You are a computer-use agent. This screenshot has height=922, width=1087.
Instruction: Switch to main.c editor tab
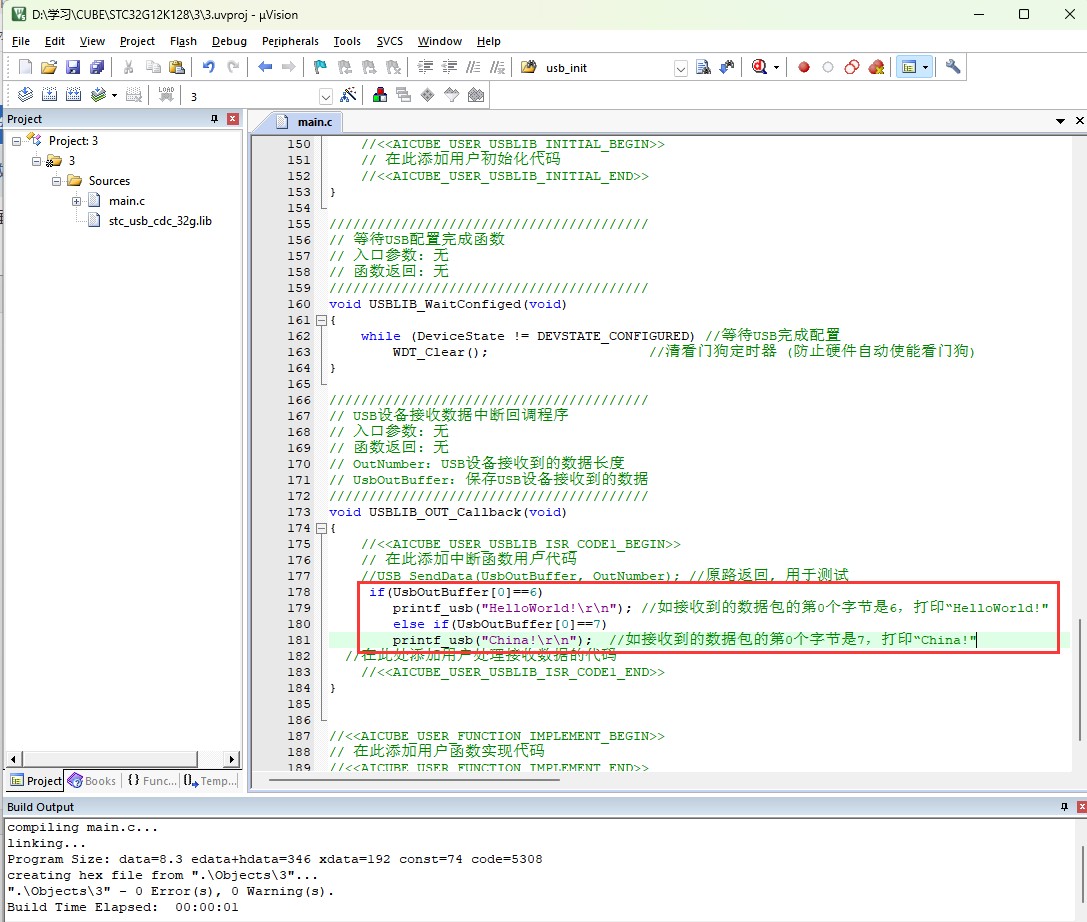(305, 122)
